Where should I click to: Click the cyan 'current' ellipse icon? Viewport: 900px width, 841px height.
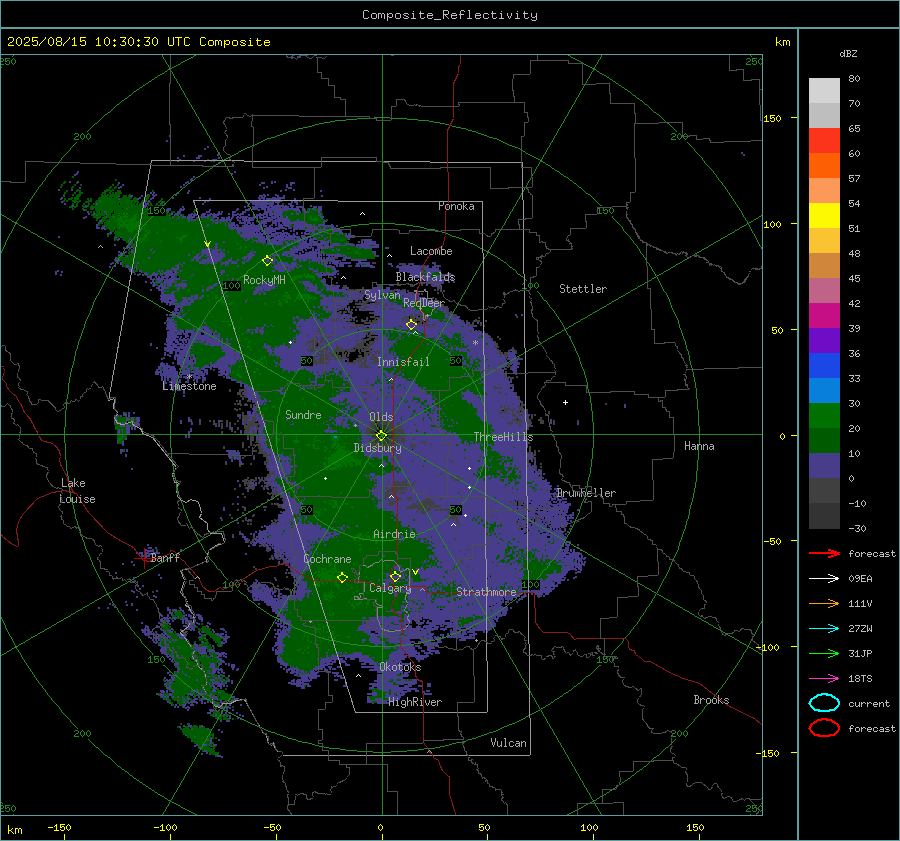click(x=824, y=703)
